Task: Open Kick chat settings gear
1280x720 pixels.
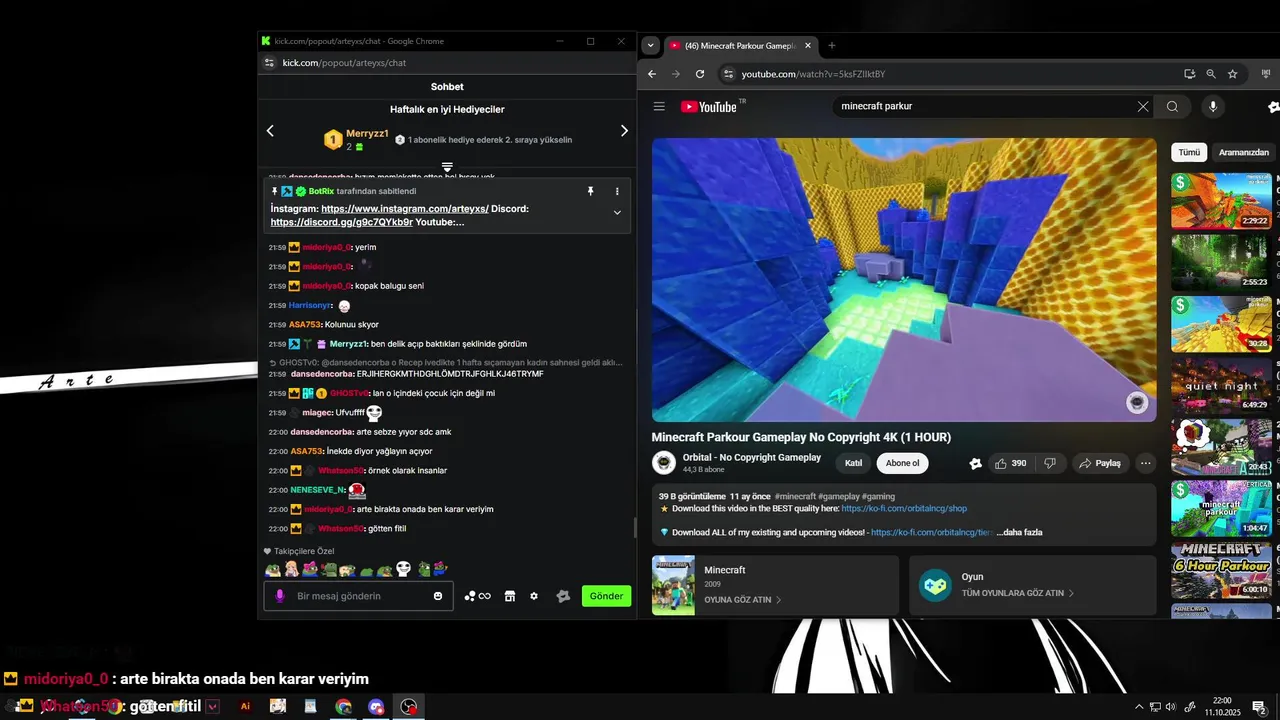Action: [x=534, y=596]
